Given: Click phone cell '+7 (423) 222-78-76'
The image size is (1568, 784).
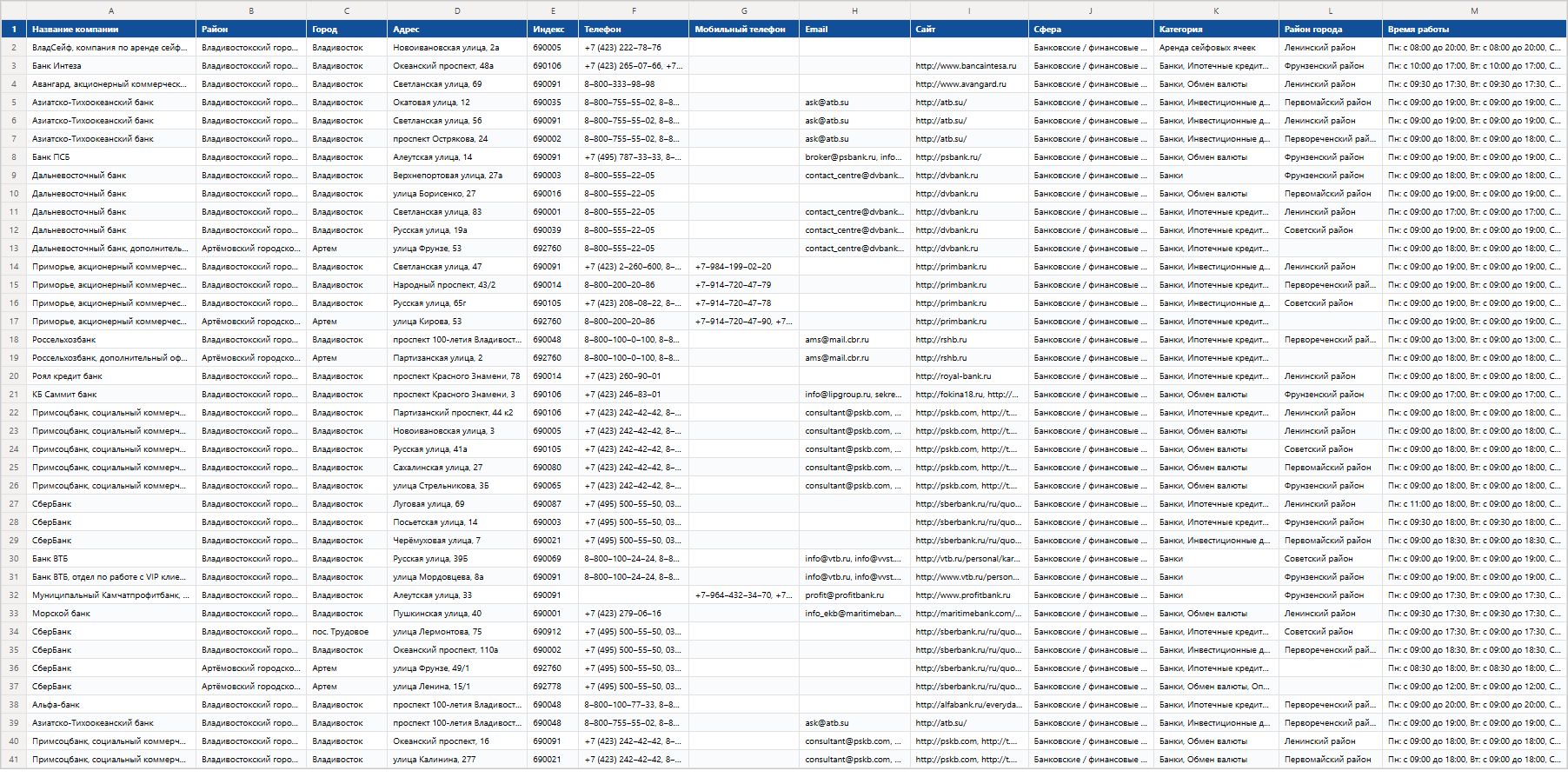Looking at the screenshot, I should (634, 48).
